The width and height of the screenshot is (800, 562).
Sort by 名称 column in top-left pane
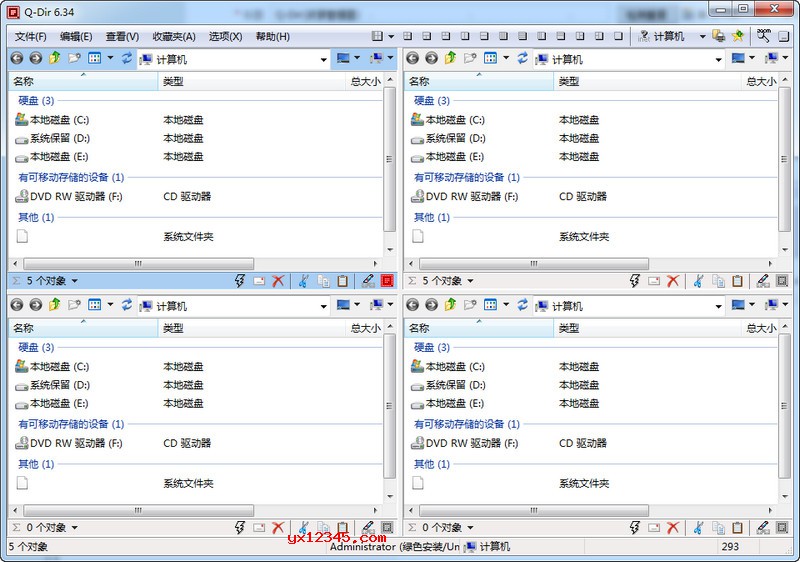pyautogui.click(x=83, y=81)
